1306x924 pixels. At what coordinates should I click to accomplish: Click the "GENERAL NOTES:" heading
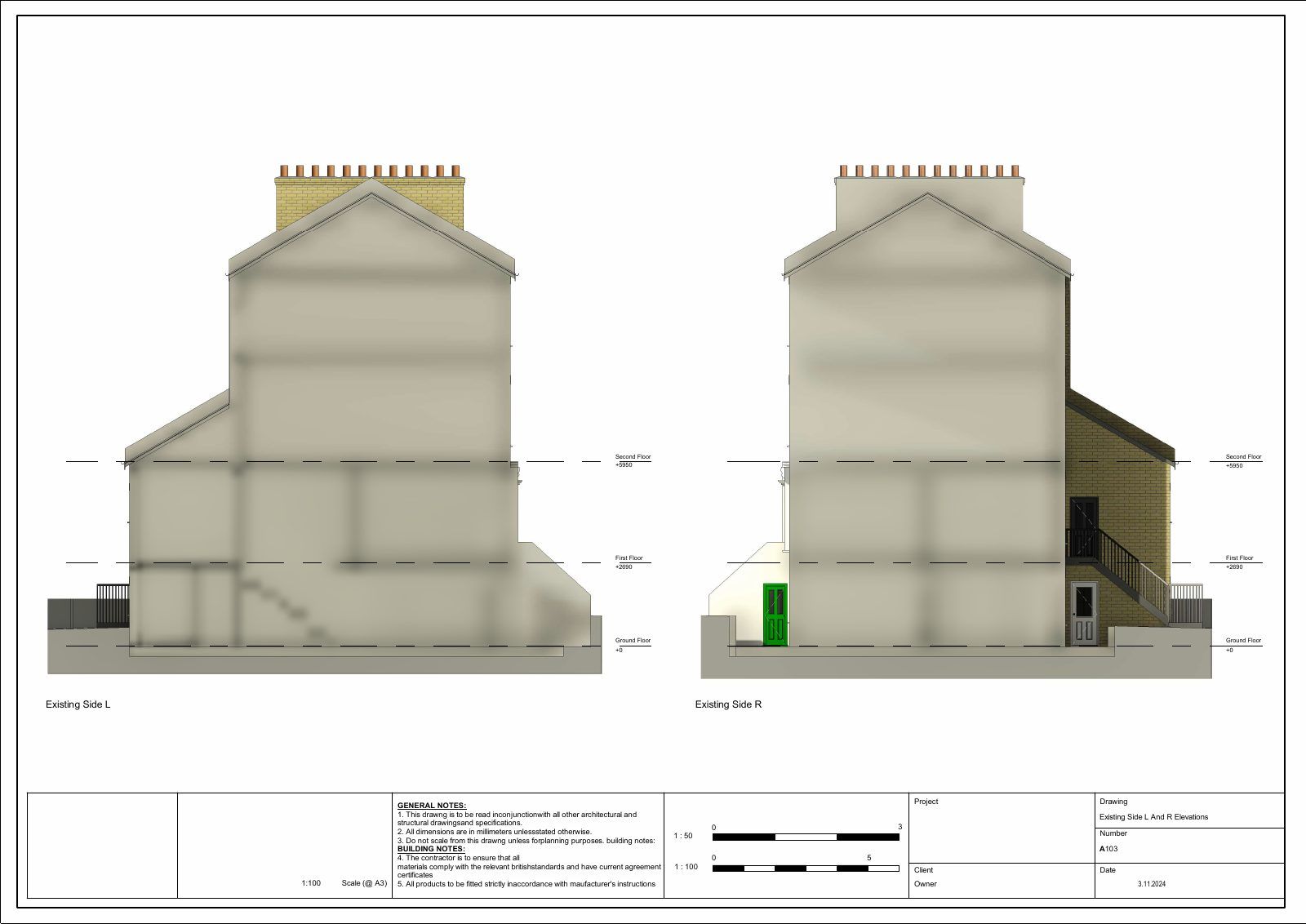coord(432,806)
